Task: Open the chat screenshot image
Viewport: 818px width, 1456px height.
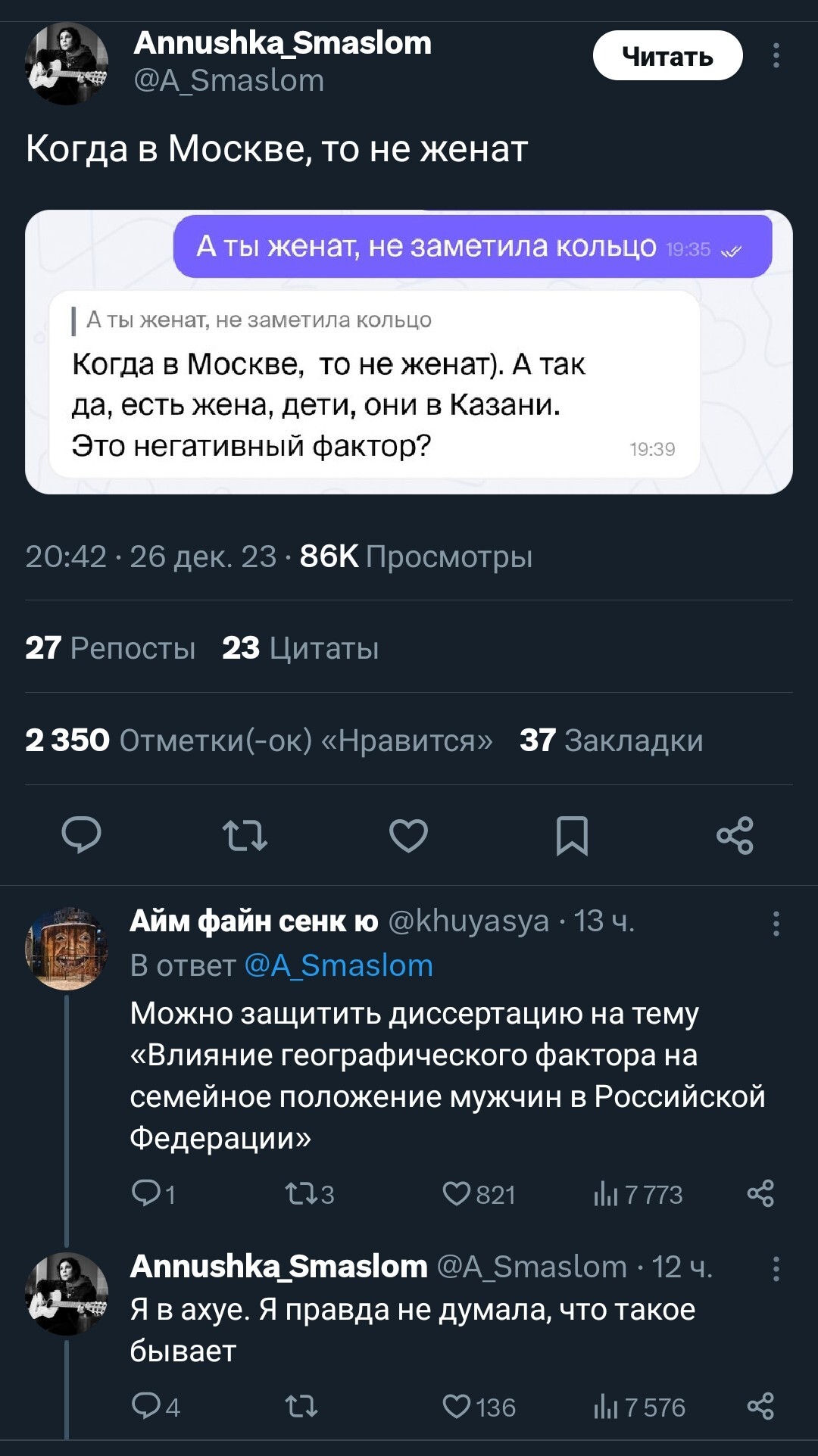Action: click(409, 352)
